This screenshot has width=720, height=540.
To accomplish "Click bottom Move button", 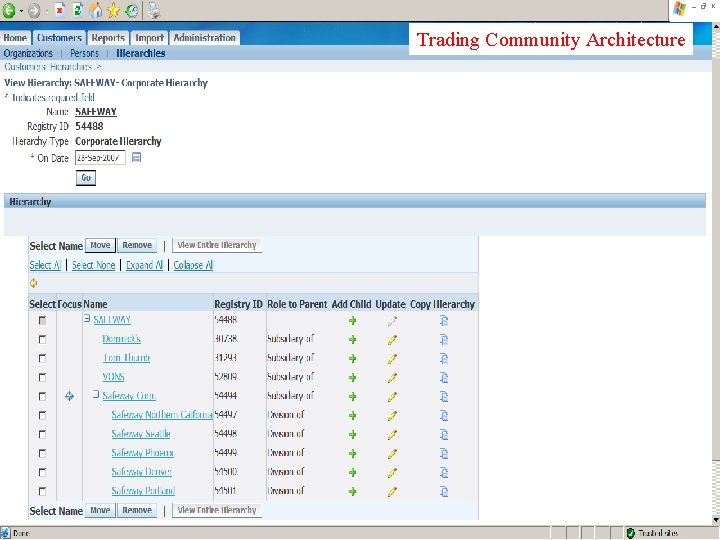I will 100,510.
